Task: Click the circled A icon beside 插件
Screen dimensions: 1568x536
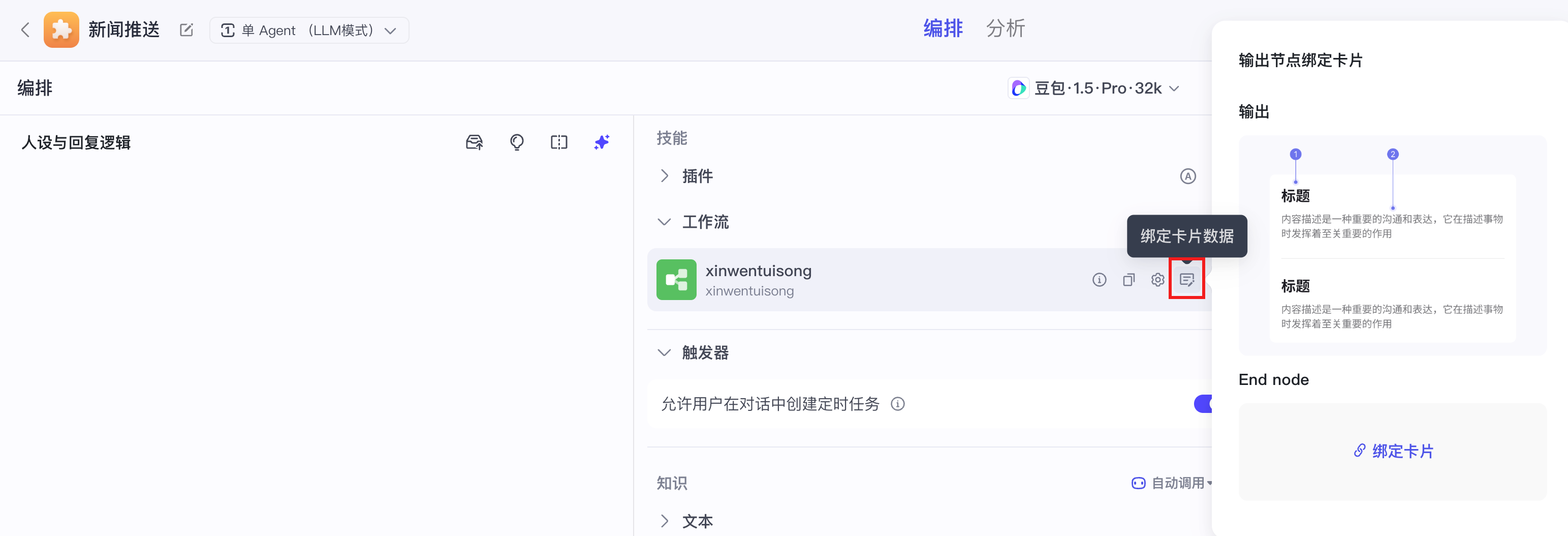Action: point(1187,176)
